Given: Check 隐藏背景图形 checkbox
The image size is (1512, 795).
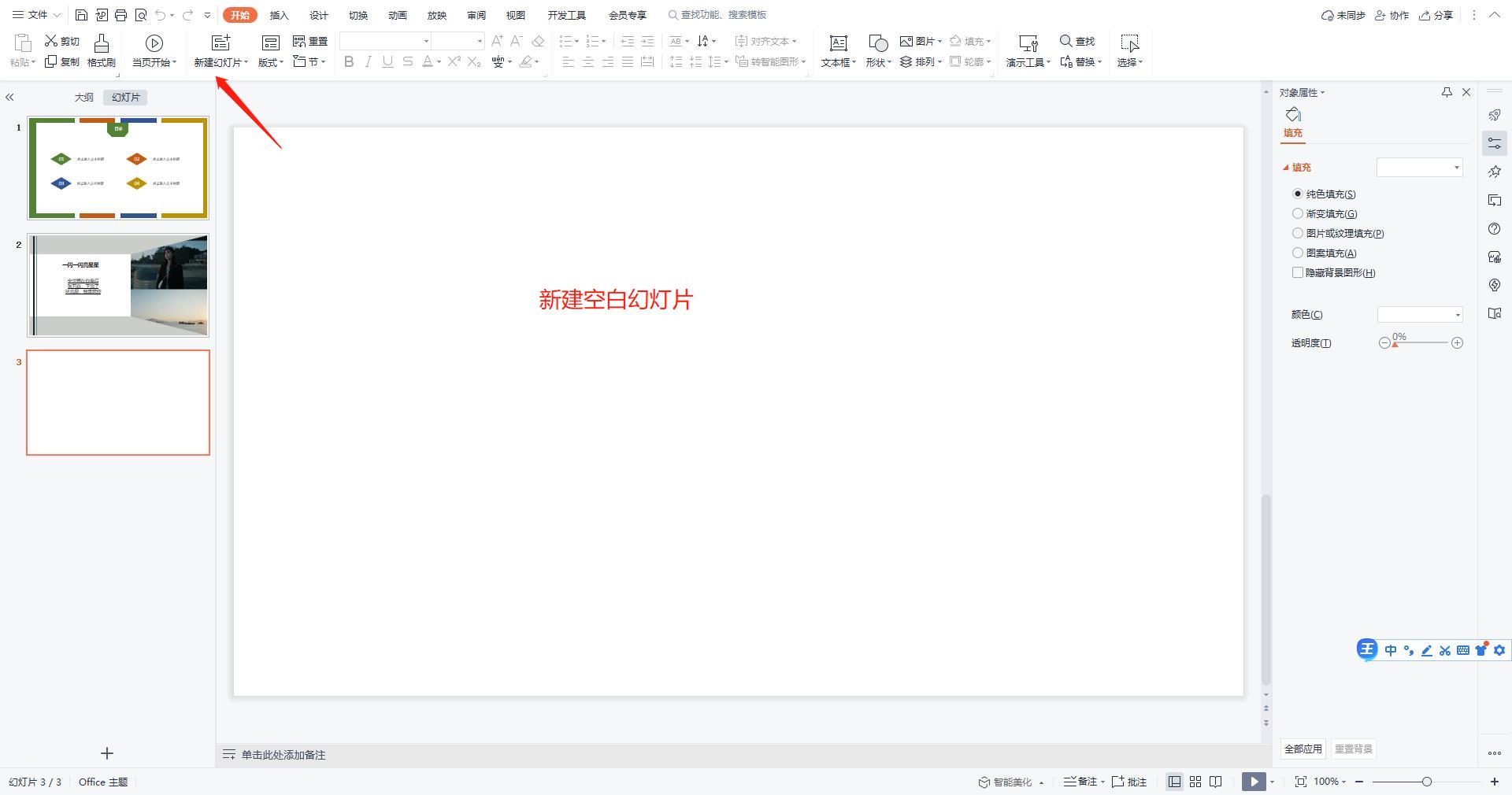Looking at the screenshot, I should pyautogui.click(x=1298, y=272).
